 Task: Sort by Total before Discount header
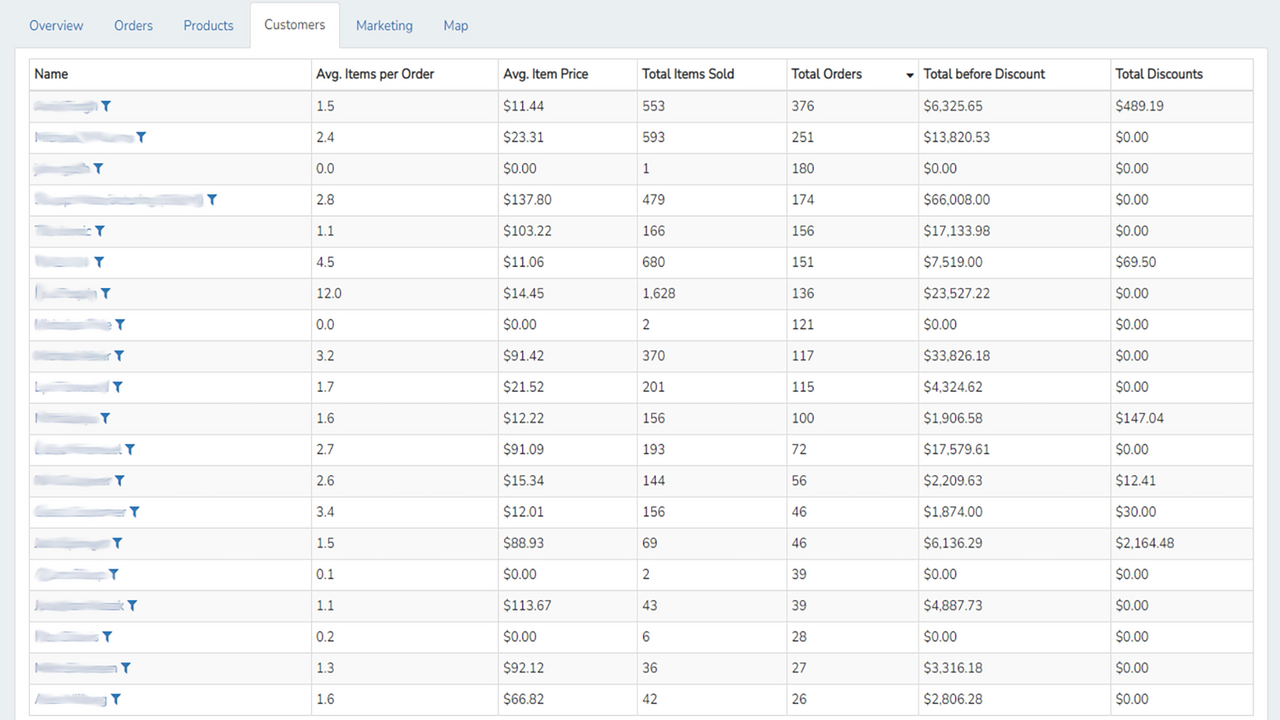pos(1014,74)
